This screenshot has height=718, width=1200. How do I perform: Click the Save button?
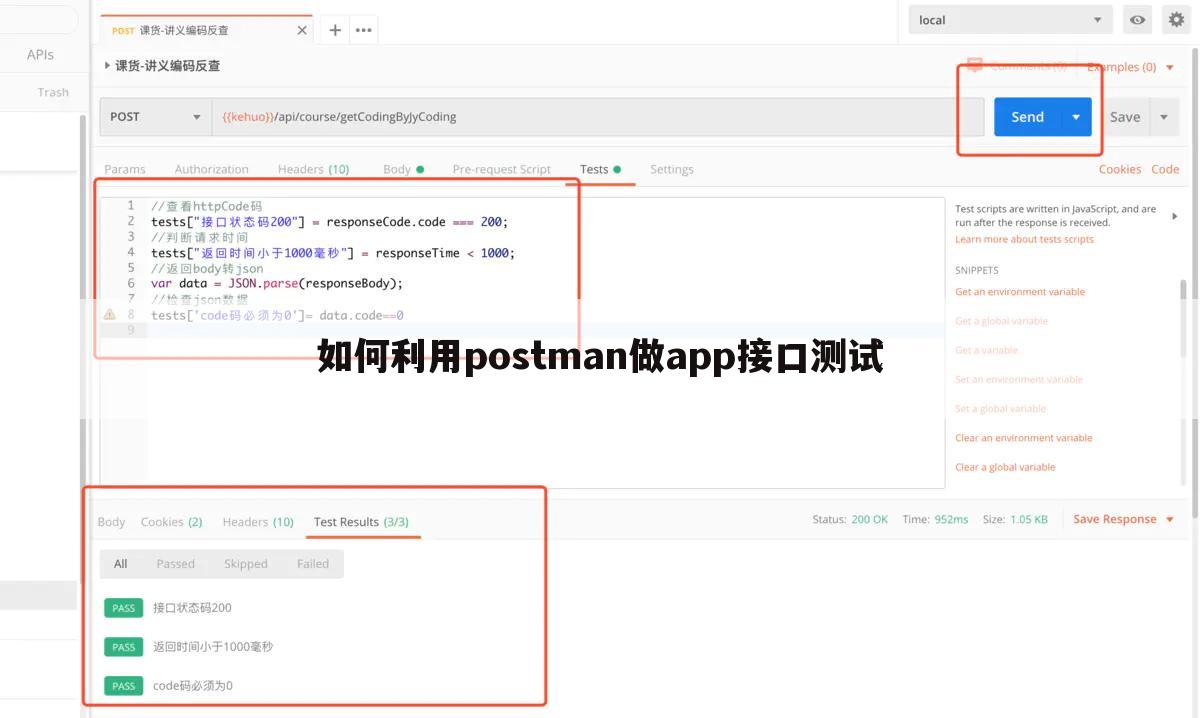click(x=1125, y=117)
